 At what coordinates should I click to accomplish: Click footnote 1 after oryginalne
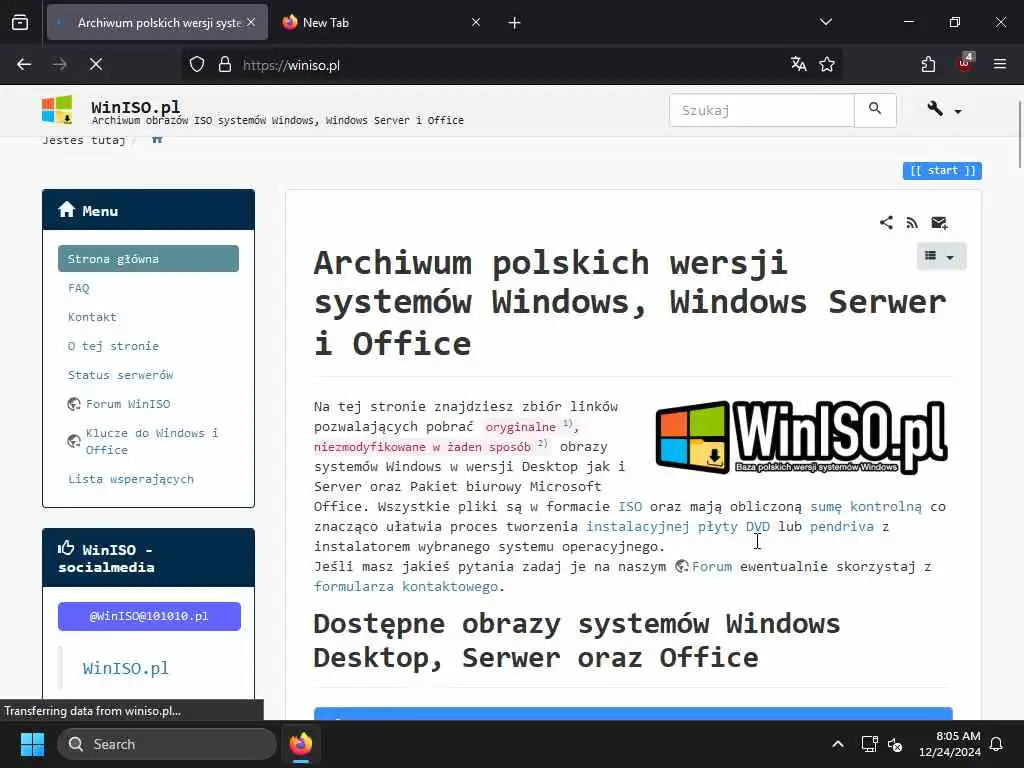point(568,423)
